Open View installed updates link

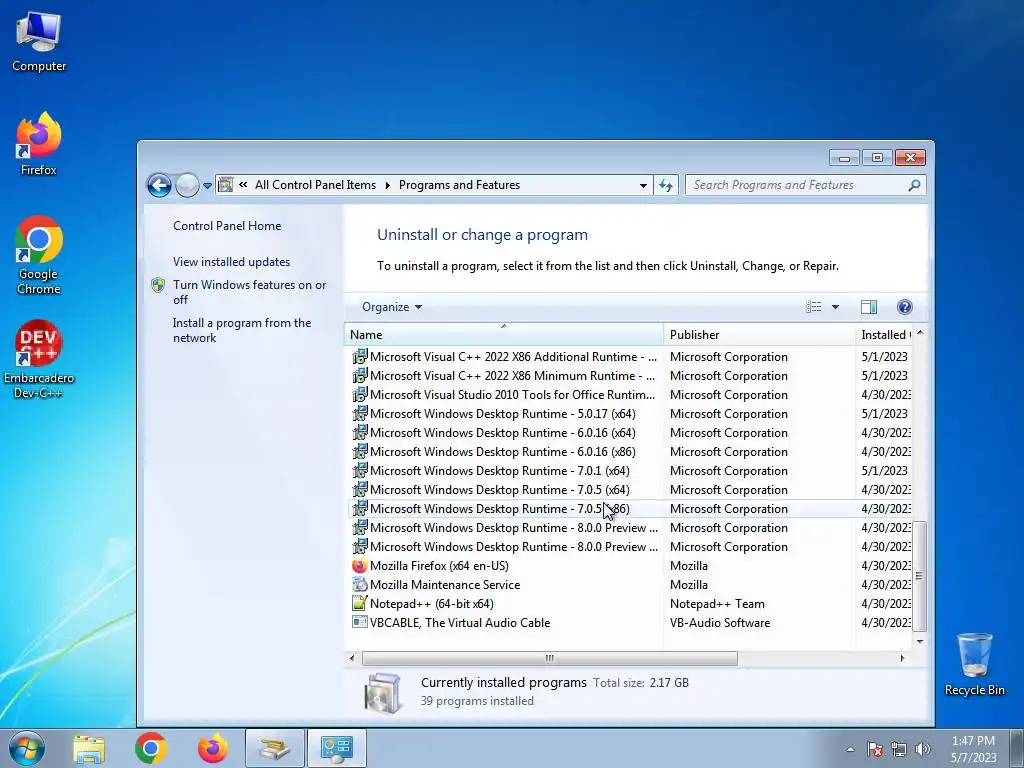coord(231,262)
